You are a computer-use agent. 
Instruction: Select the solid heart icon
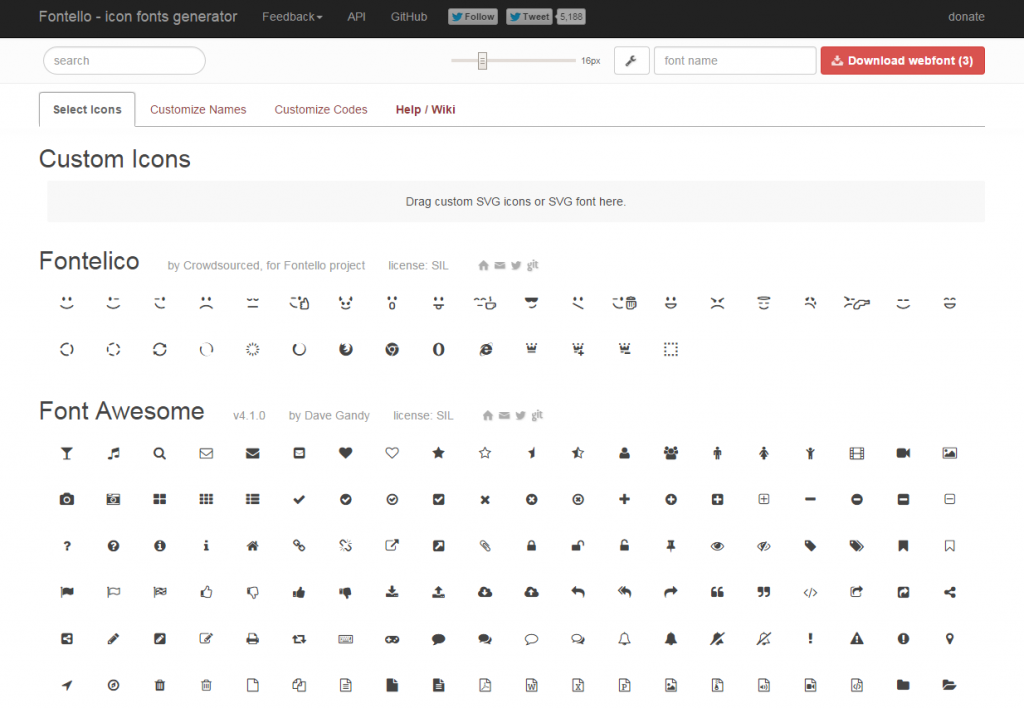point(345,453)
